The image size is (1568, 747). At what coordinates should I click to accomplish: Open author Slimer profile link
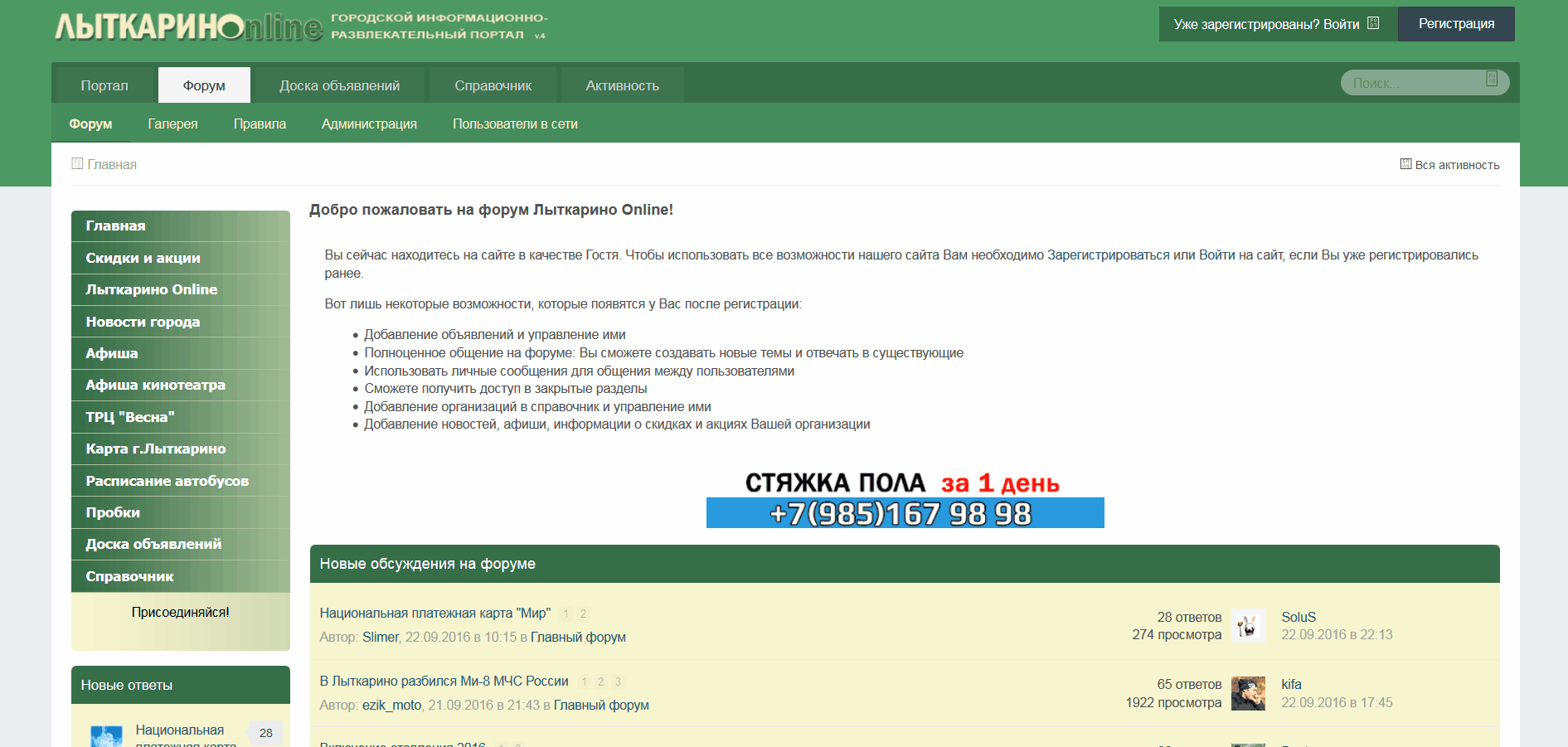pyautogui.click(x=381, y=637)
